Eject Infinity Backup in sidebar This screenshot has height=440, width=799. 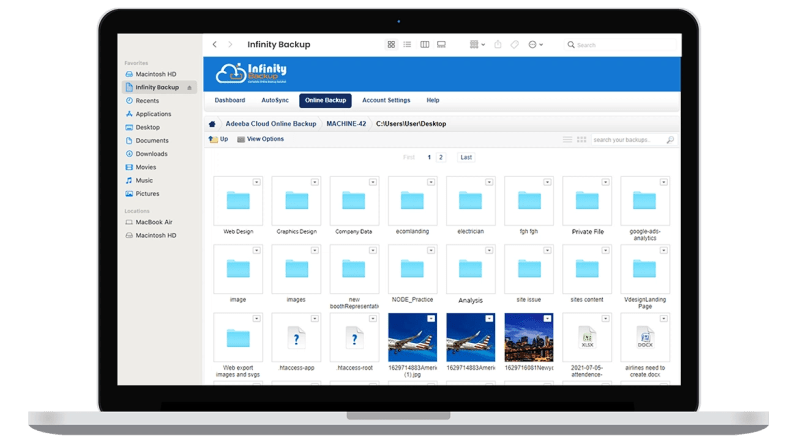tap(189, 88)
